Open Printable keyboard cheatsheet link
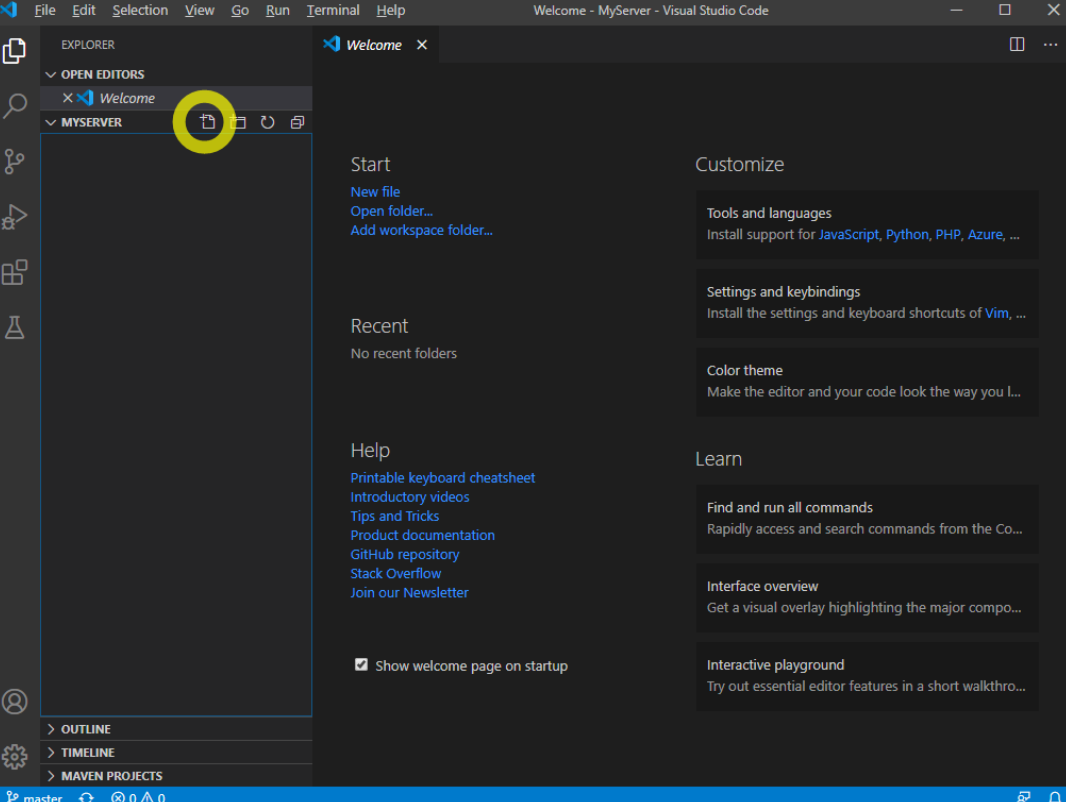This screenshot has height=802, width=1066. pos(443,478)
